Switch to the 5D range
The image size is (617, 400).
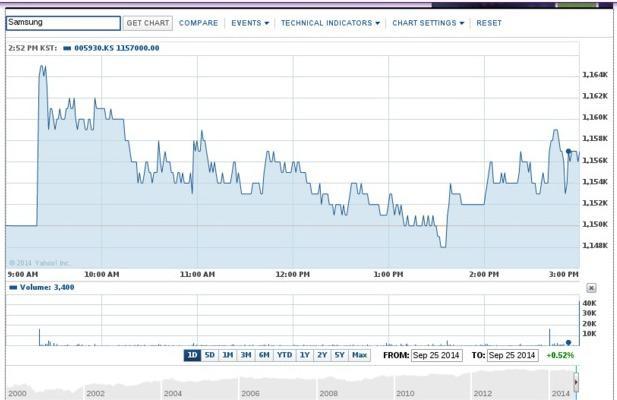click(x=210, y=355)
